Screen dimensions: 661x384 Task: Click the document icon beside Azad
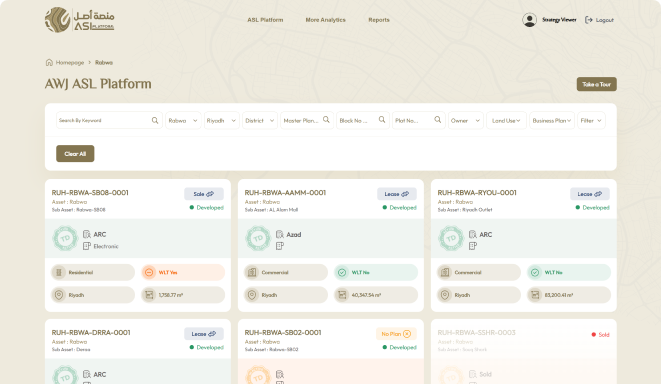[280, 234]
